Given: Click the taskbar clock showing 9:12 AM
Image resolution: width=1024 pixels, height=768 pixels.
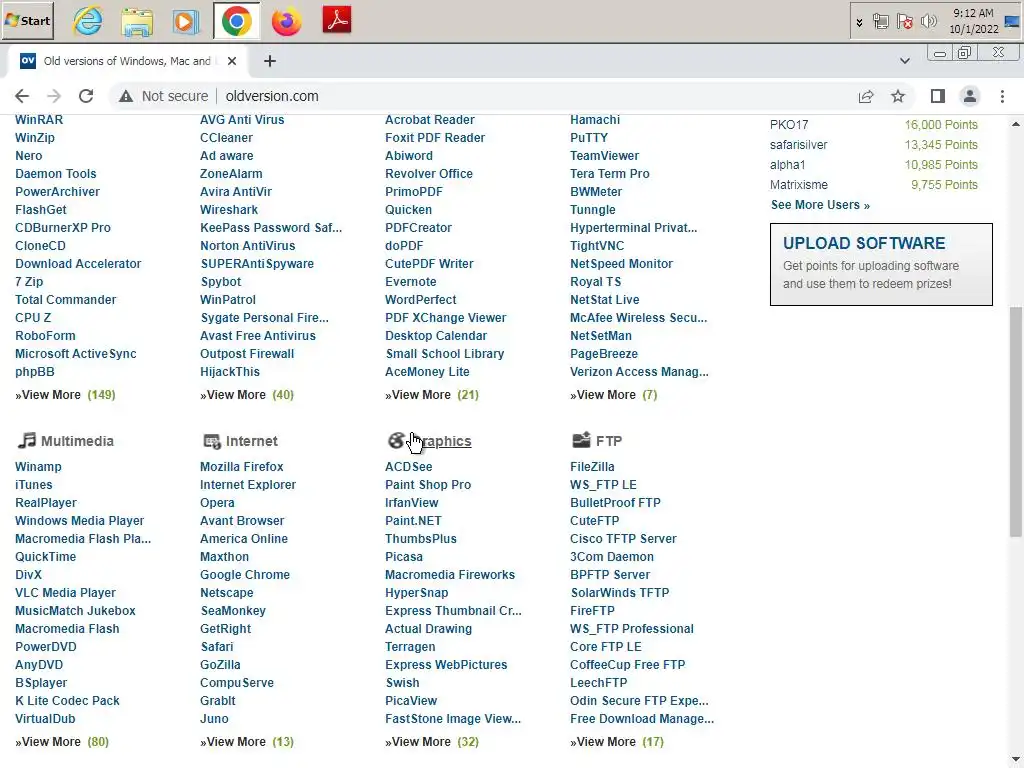Looking at the screenshot, I should (x=973, y=21).
